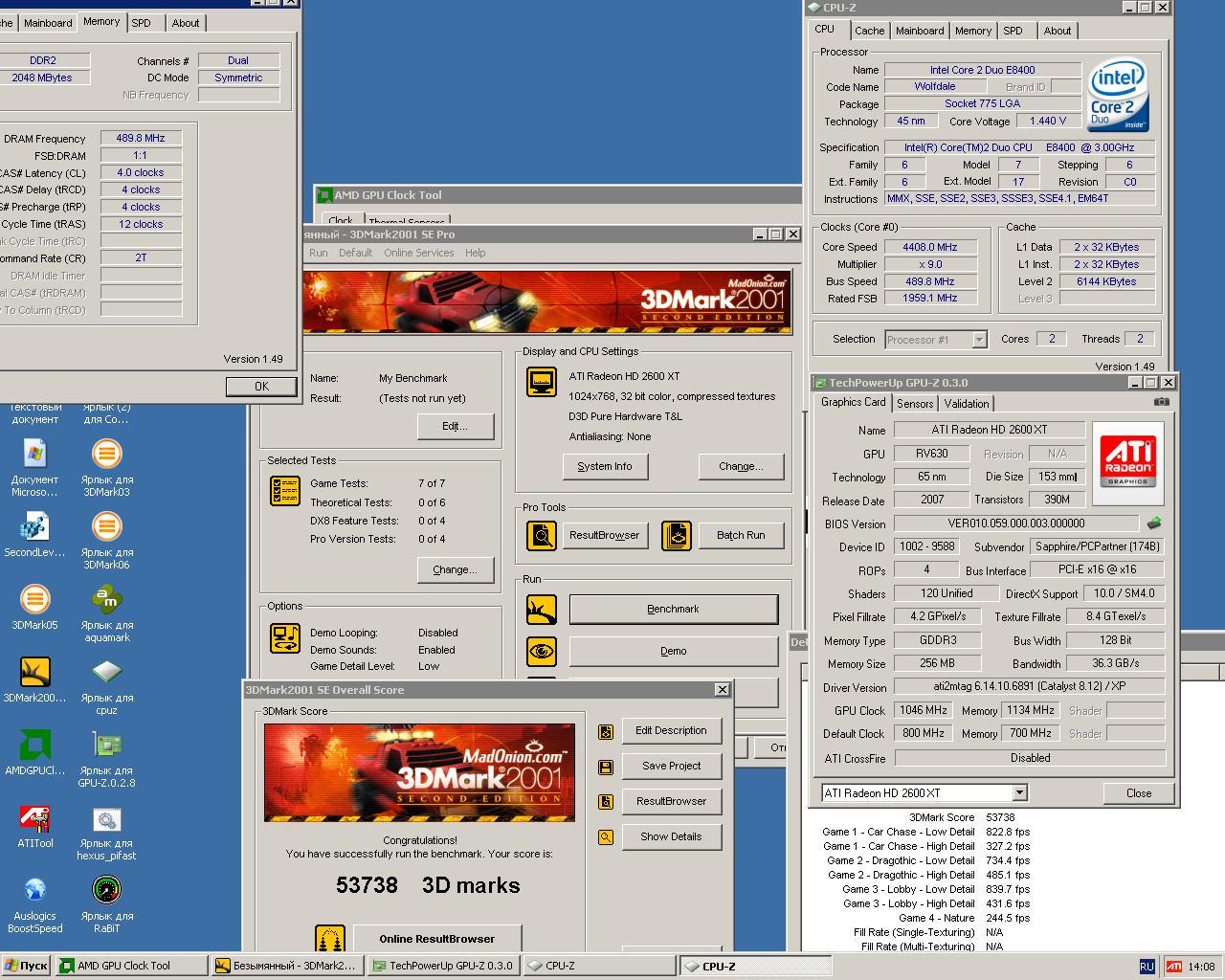This screenshot has width=1225, height=980.
Task: Open the 3DMark03 shortcut on desktop
Action: point(106,454)
